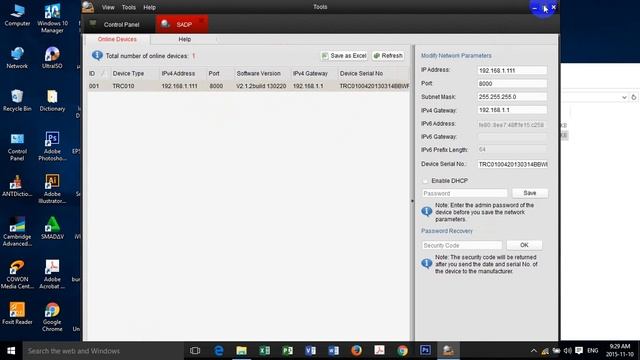Select device row 001 TRC010
Viewport: 640px width, 360px height.
click(249, 86)
